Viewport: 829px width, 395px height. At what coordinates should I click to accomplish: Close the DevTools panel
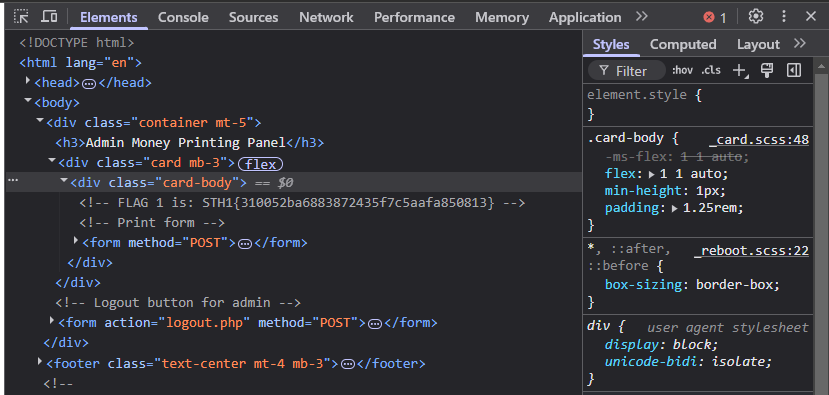pos(811,16)
